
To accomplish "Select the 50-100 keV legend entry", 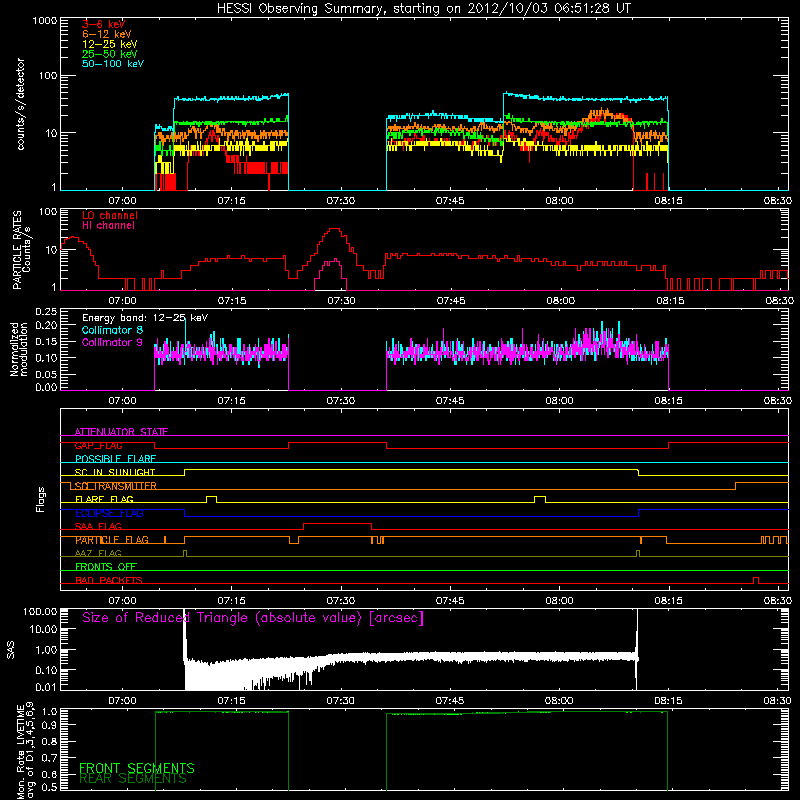I will point(113,64).
